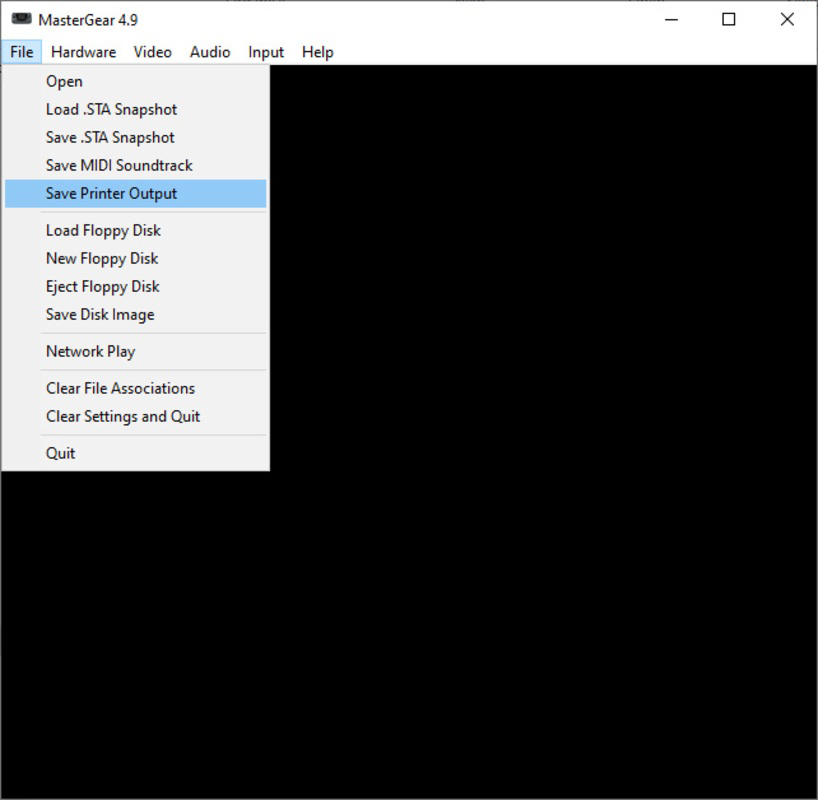The image size is (818, 800).
Task: Maximize the MasterGear window
Action: [729, 20]
